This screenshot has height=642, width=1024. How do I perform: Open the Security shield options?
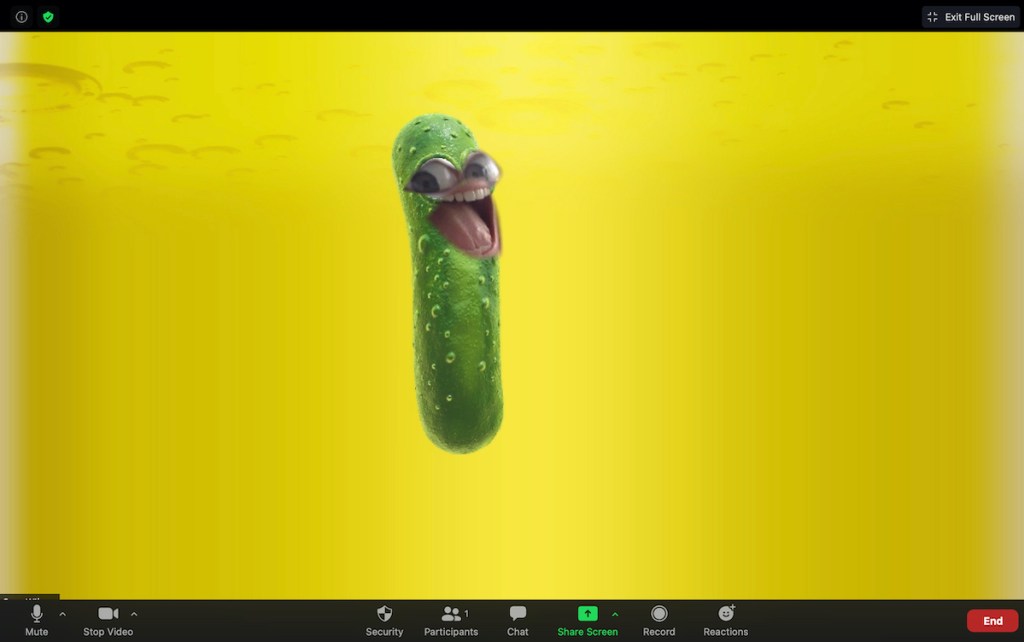click(384, 613)
